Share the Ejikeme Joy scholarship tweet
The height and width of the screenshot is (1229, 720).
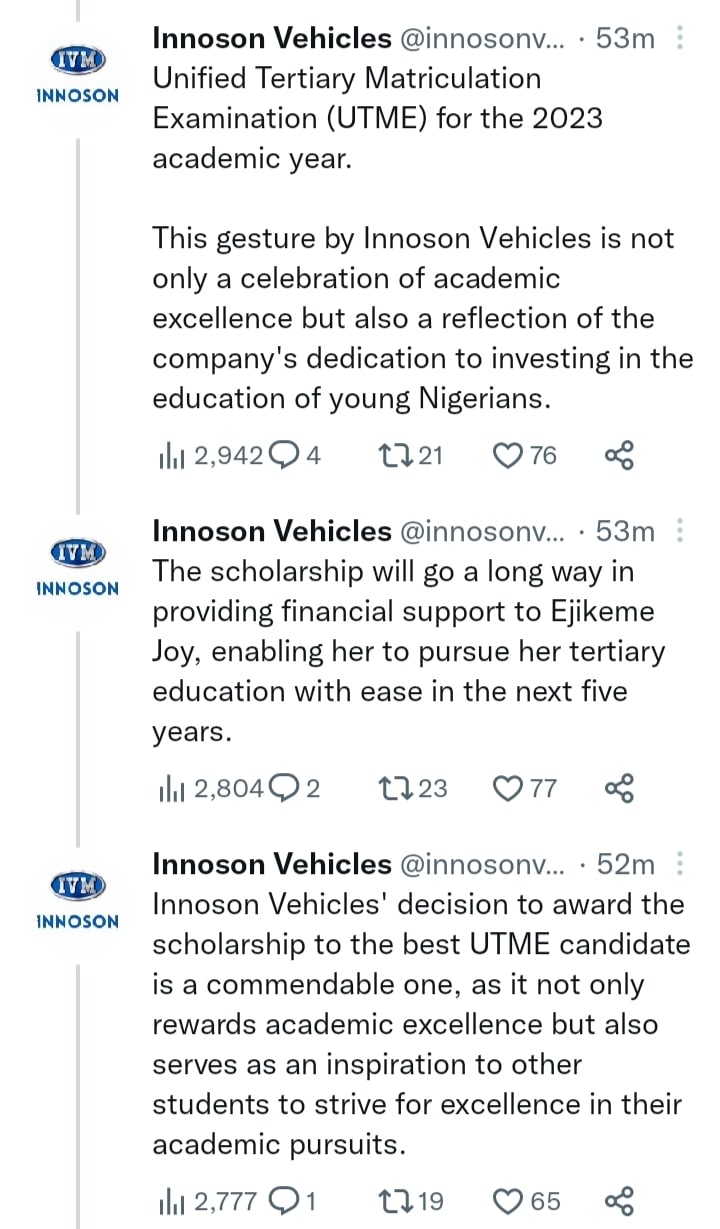pyautogui.click(x=620, y=789)
